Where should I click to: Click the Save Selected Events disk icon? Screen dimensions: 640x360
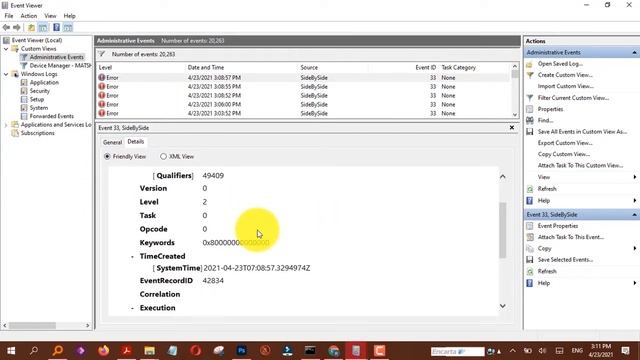click(x=529, y=260)
